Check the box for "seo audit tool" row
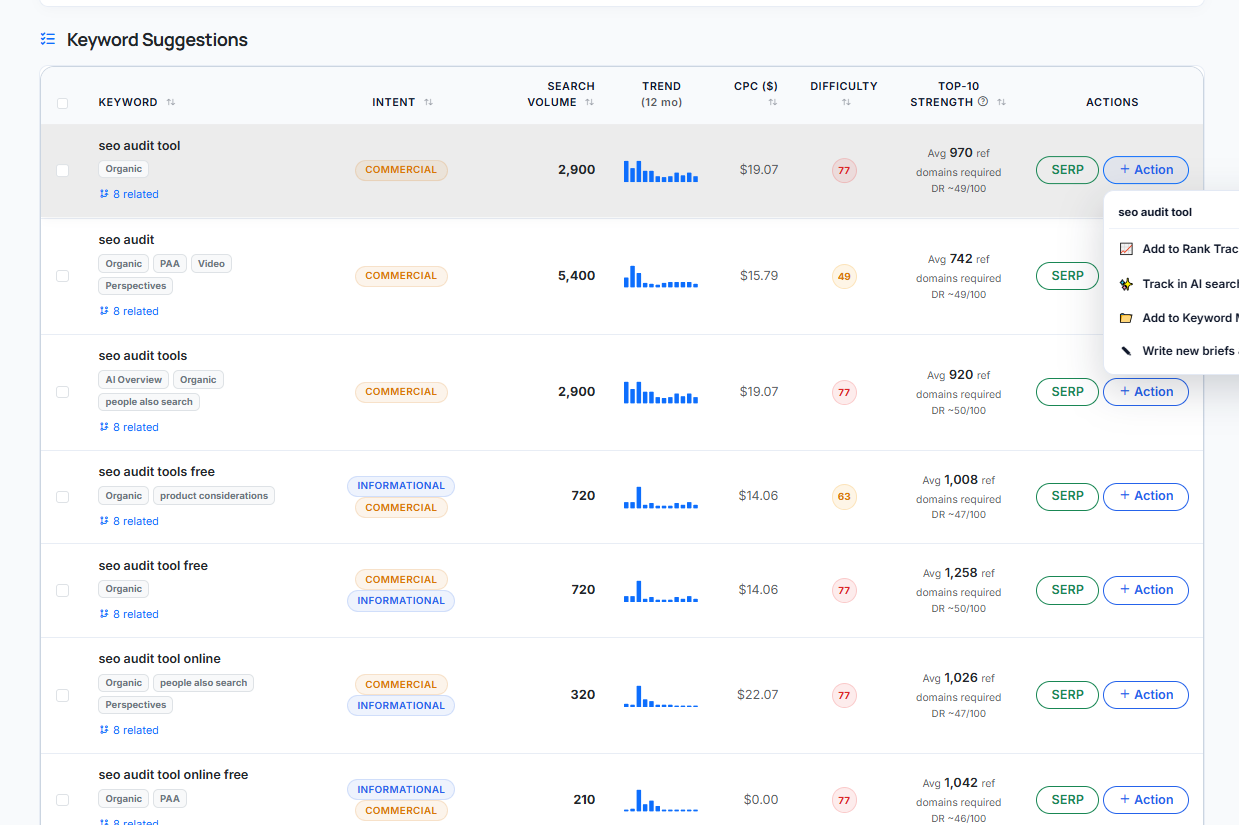The image size is (1239, 825). click(x=63, y=171)
